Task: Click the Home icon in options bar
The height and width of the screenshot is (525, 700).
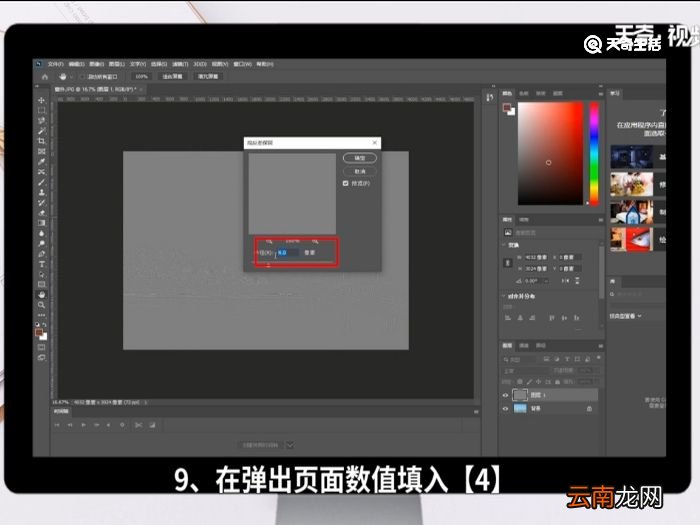Action: [x=45, y=77]
